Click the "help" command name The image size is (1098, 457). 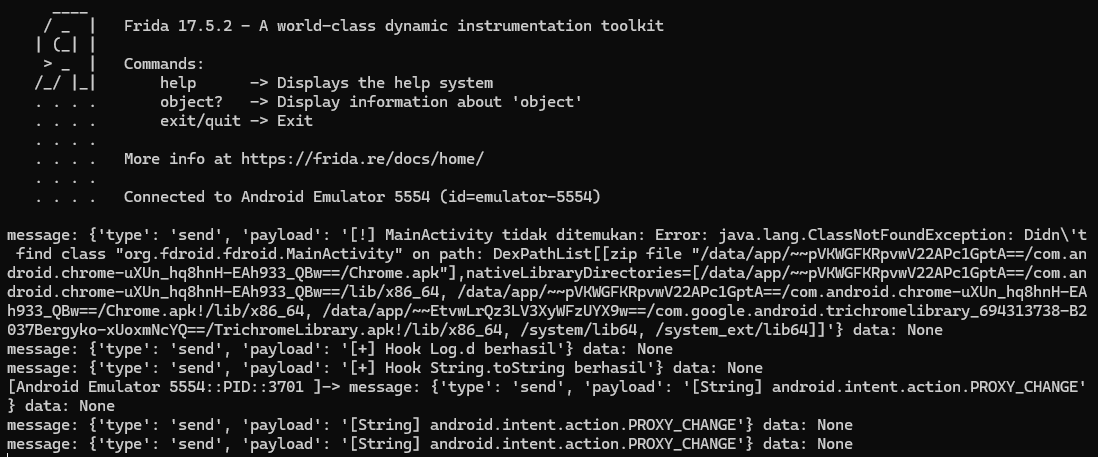pos(178,83)
